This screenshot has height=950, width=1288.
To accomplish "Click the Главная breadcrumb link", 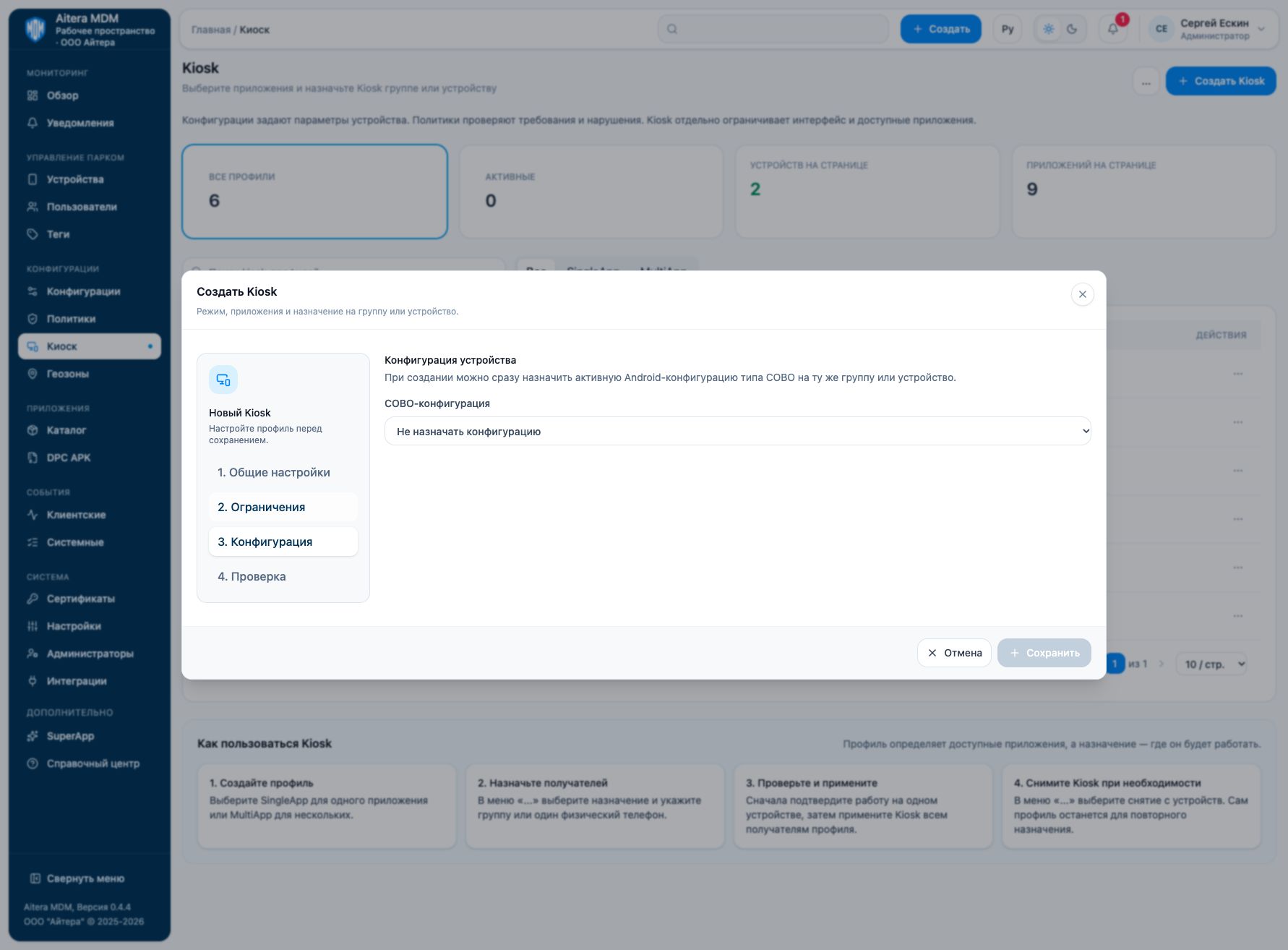I will [x=210, y=30].
